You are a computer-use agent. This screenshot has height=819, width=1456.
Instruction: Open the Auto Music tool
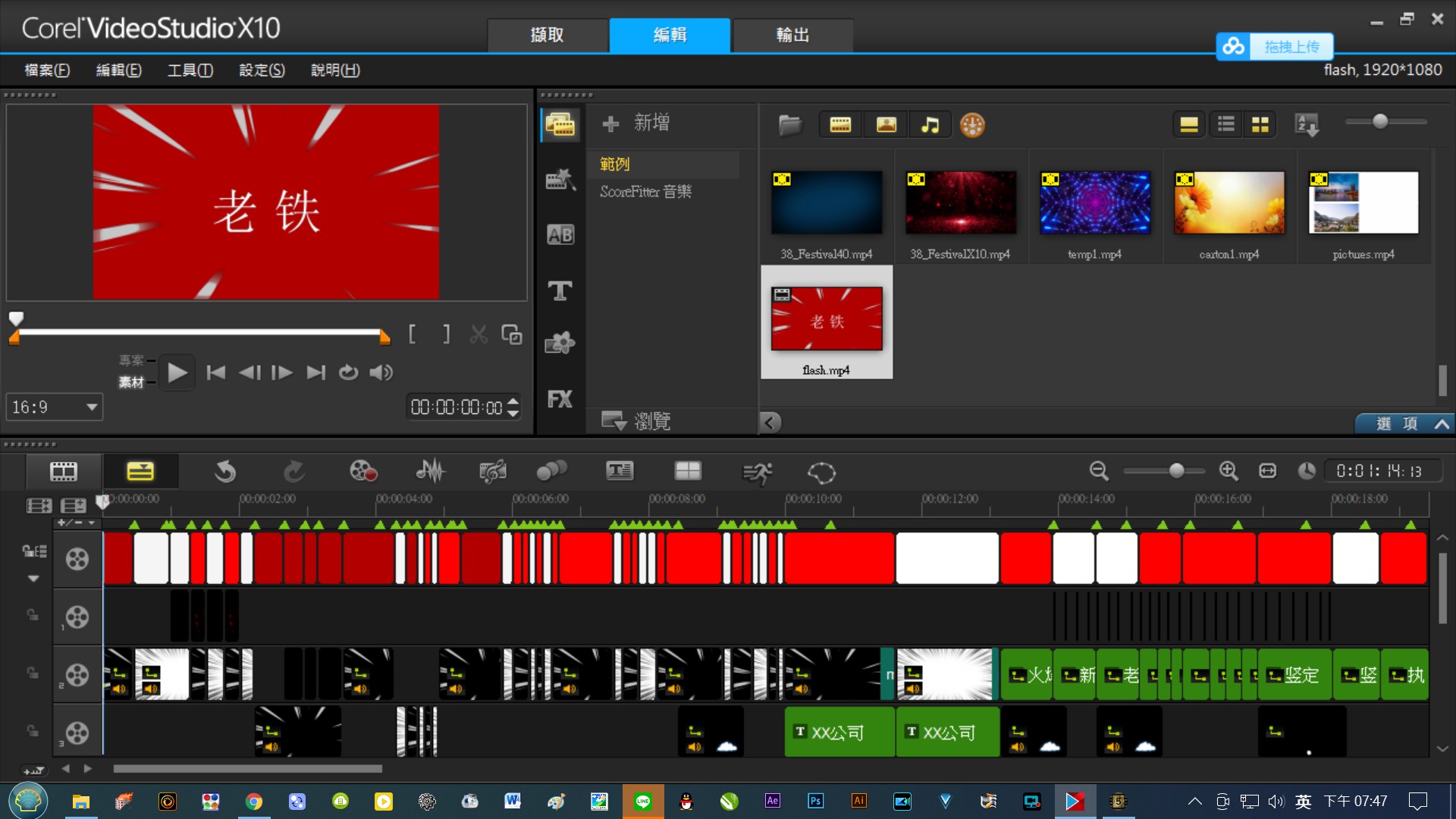[x=493, y=472]
